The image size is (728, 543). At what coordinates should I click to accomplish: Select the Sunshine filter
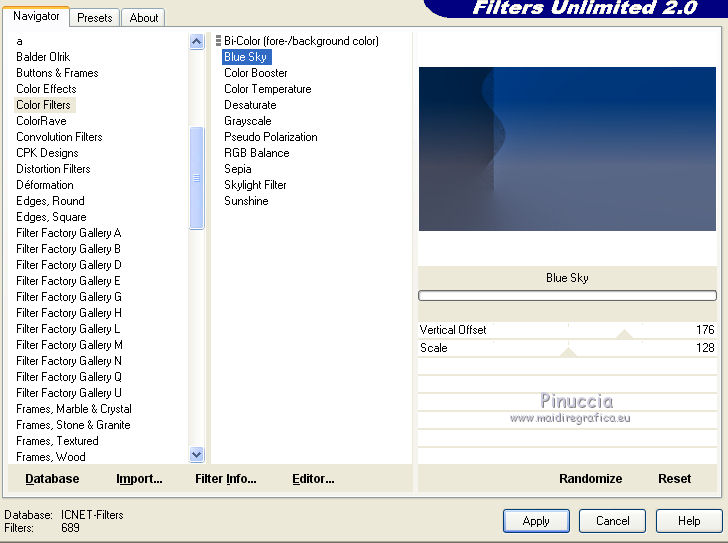[247, 201]
